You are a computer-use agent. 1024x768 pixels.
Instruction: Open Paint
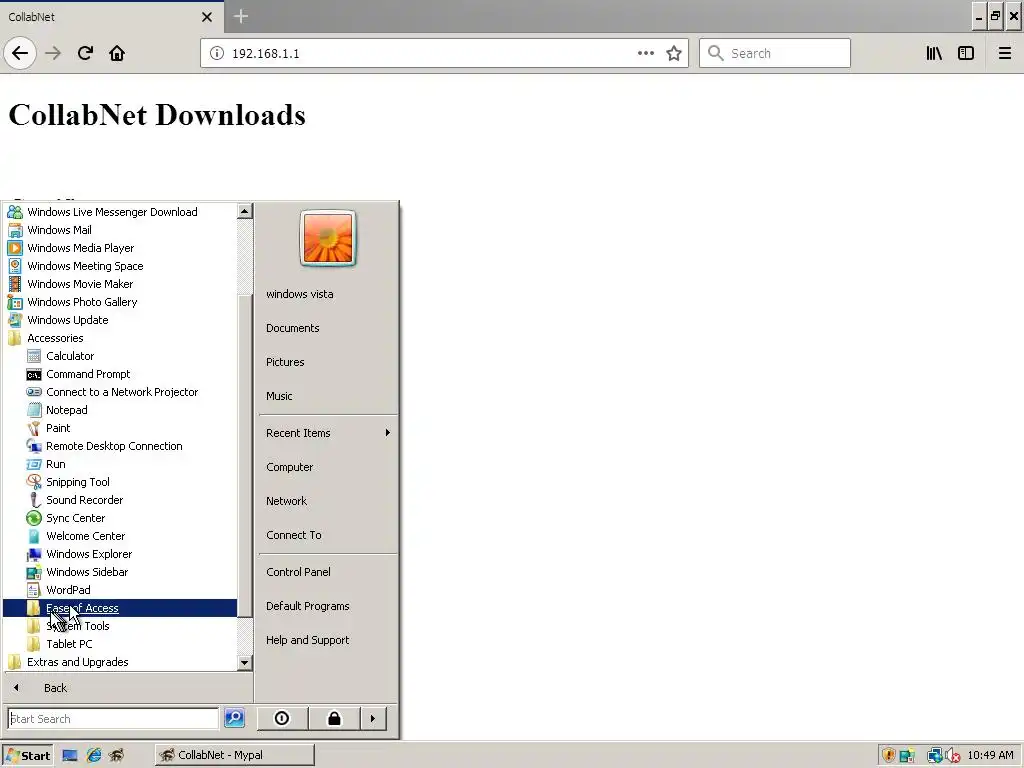(x=120, y=428)
